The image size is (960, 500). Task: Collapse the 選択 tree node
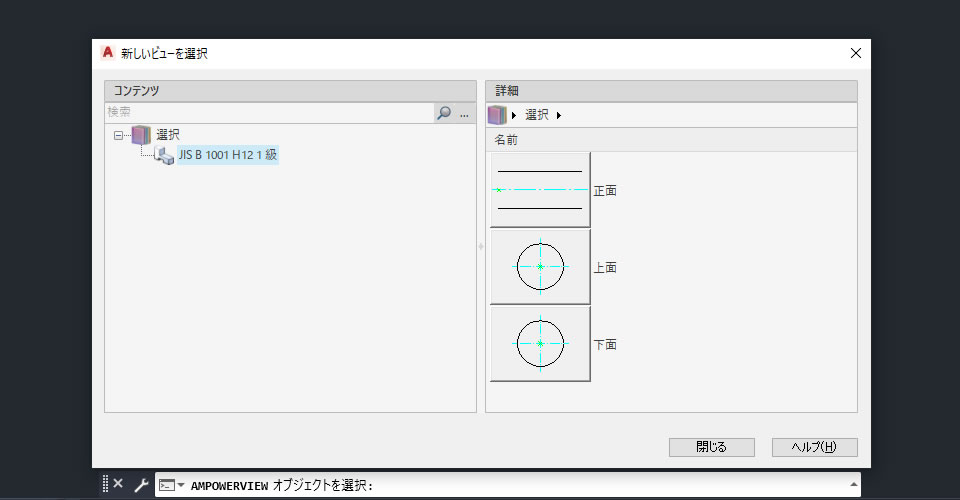tap(118, 135)
